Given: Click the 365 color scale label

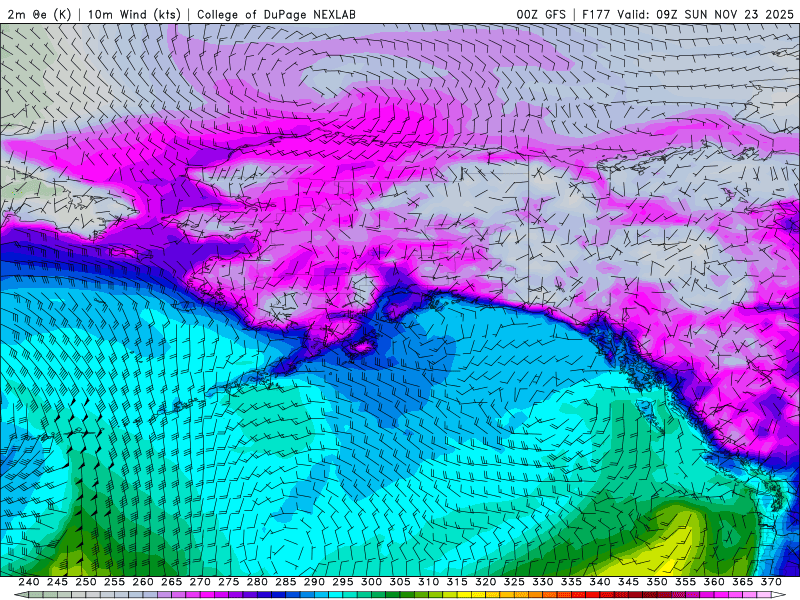Looking at the screenshot, I should [743, 582].
